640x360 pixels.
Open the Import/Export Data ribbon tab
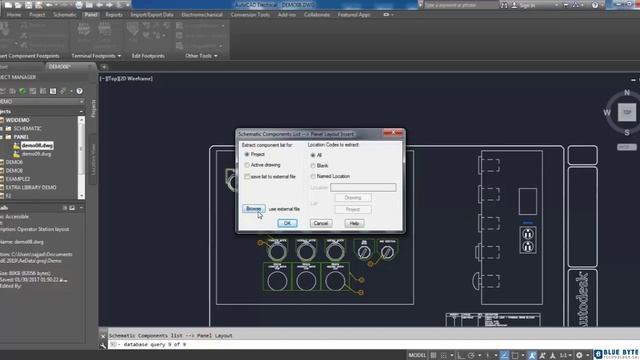point(152,15)
